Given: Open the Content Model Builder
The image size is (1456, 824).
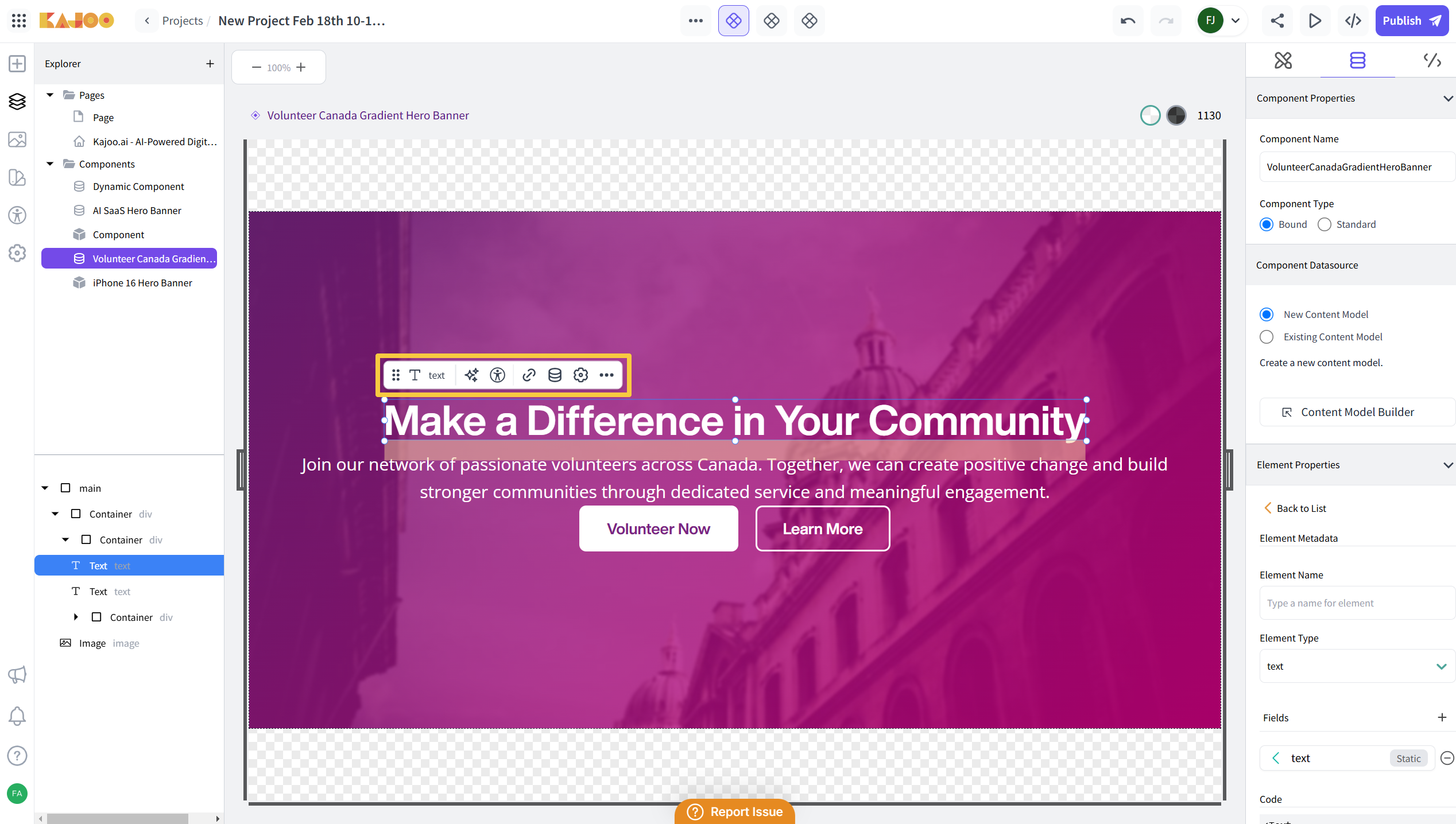Looking at the screenshot, I should point(1357,412).
